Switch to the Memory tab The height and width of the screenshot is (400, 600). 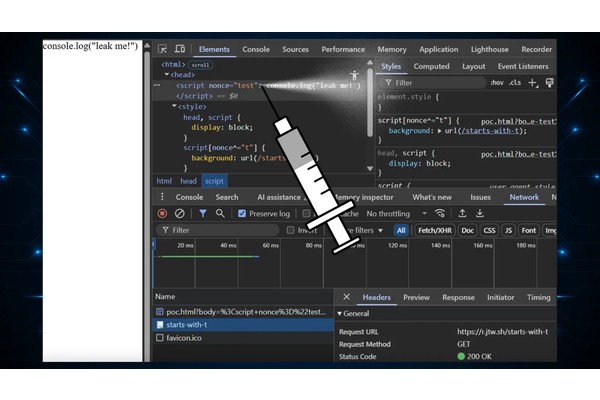(x=392, y=49)
